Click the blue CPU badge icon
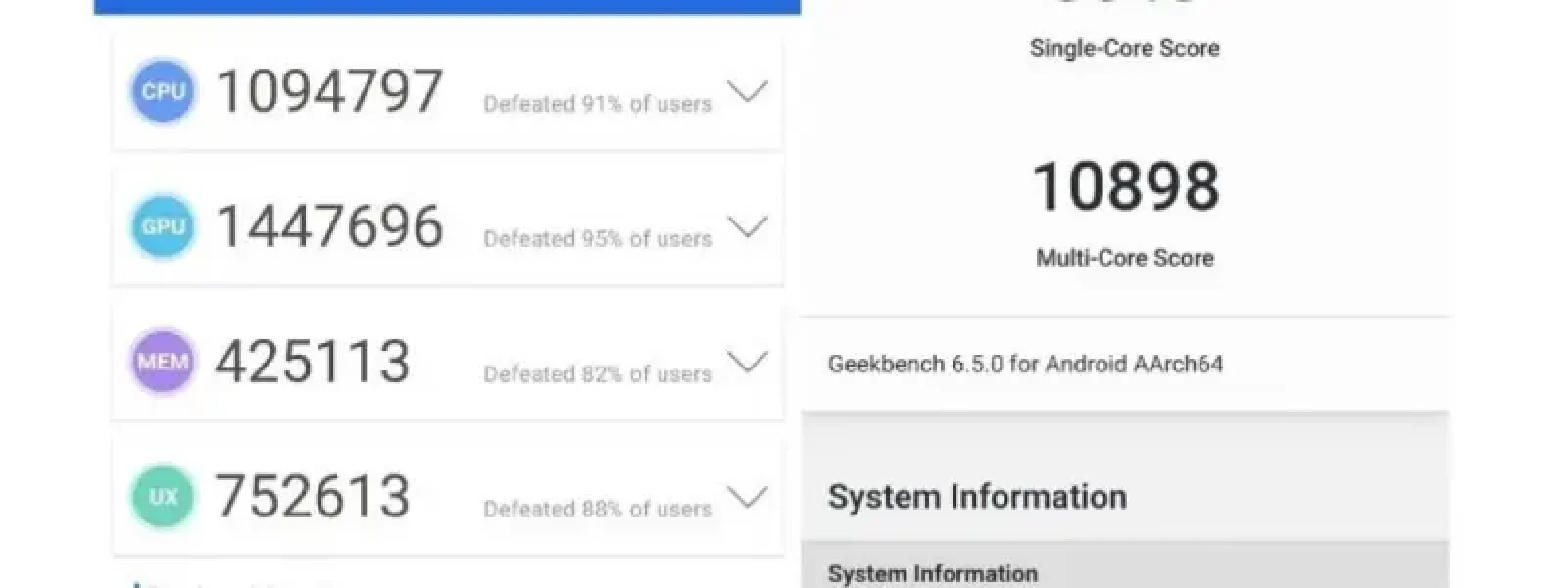1568x588 pixels. (x=163, y=92)
